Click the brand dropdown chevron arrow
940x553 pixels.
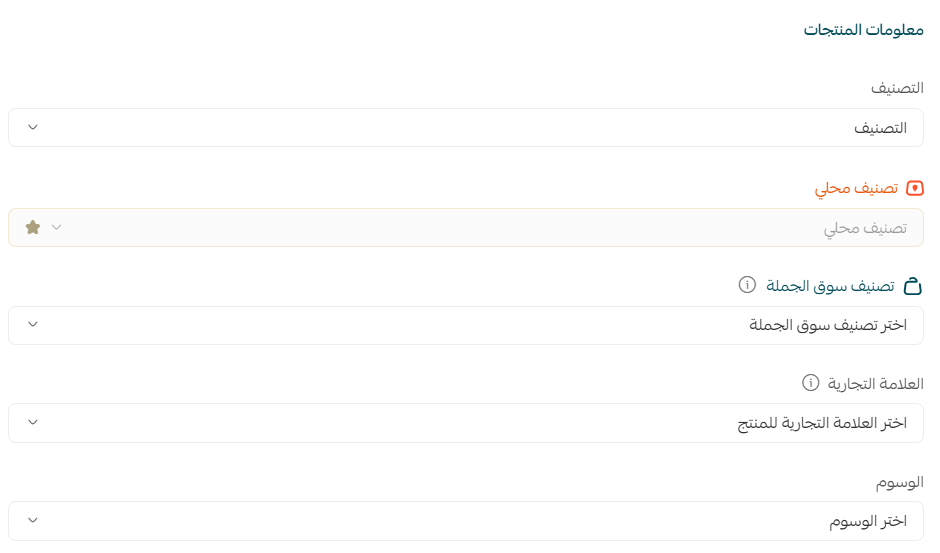point(33,423)
